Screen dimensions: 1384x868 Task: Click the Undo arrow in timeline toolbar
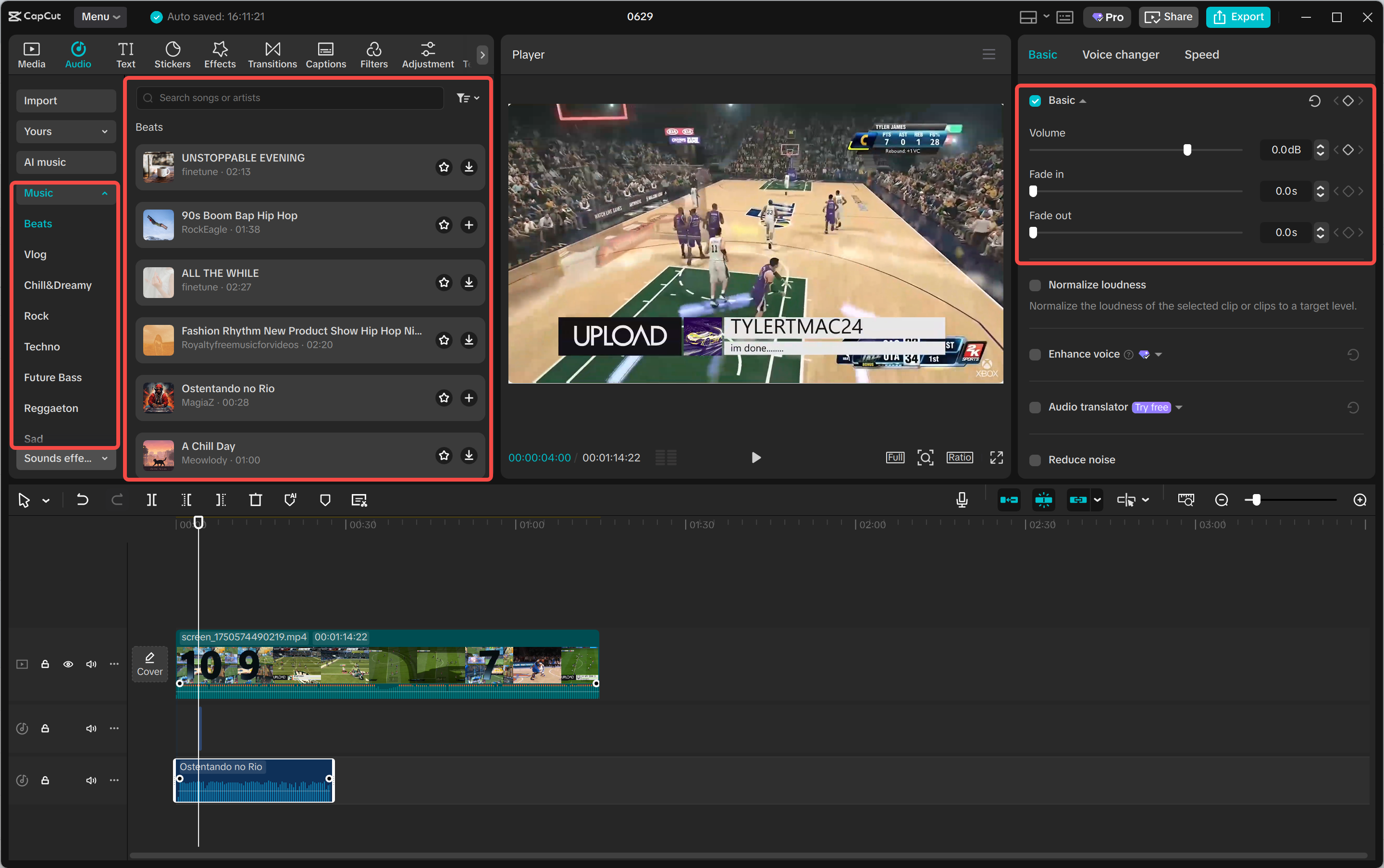pyautogui.click(x=83, y=500)
